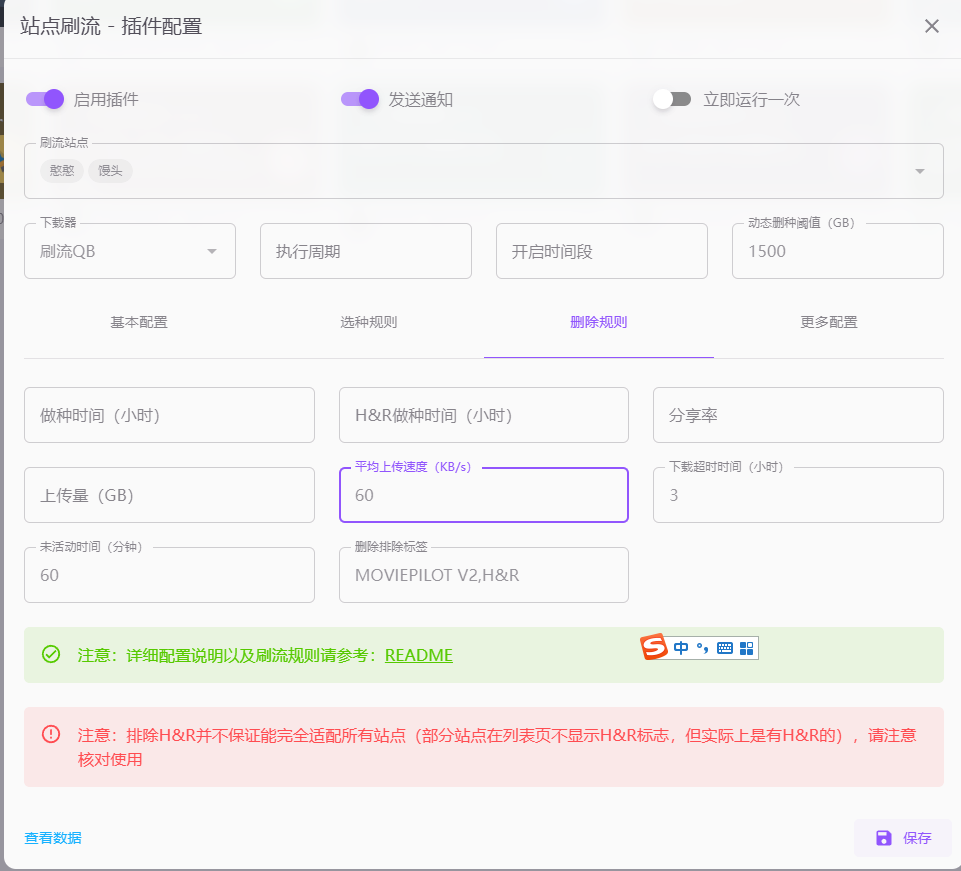Enable the 立即运行一次 toggle
Viewport: 961px width, 871px height.
[x=672, y=99]
